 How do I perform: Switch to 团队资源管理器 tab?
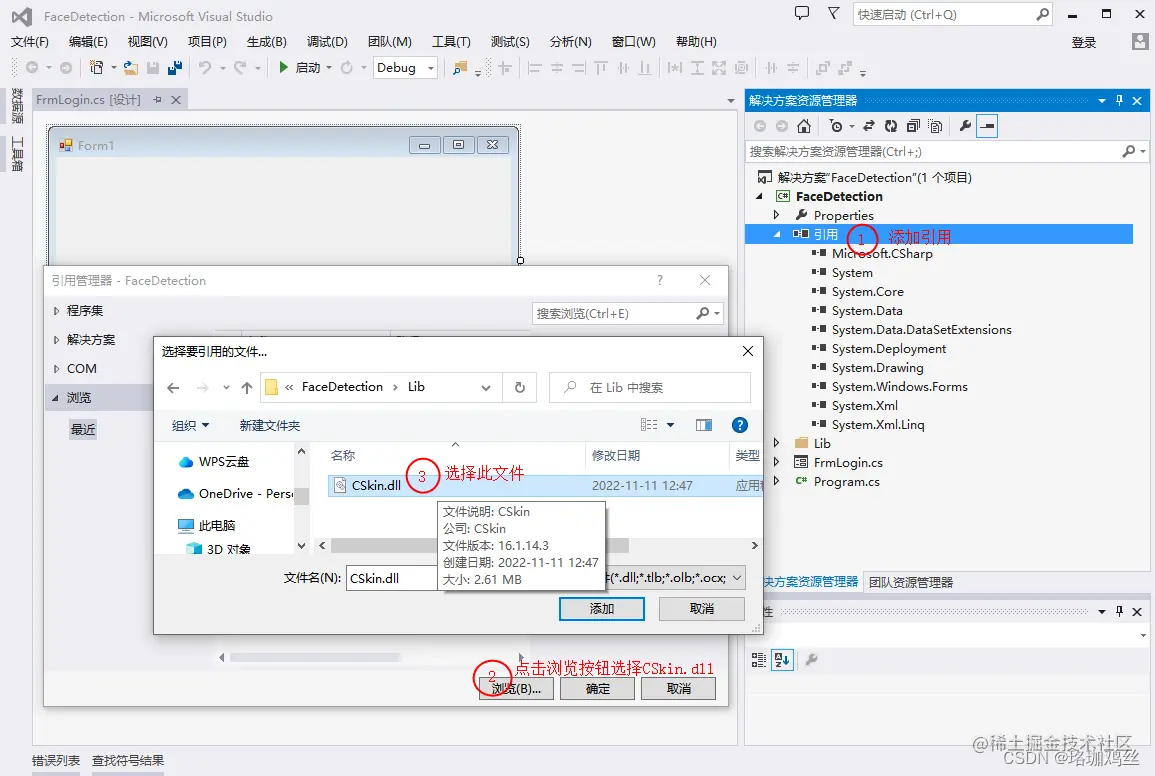coord(911,582)
